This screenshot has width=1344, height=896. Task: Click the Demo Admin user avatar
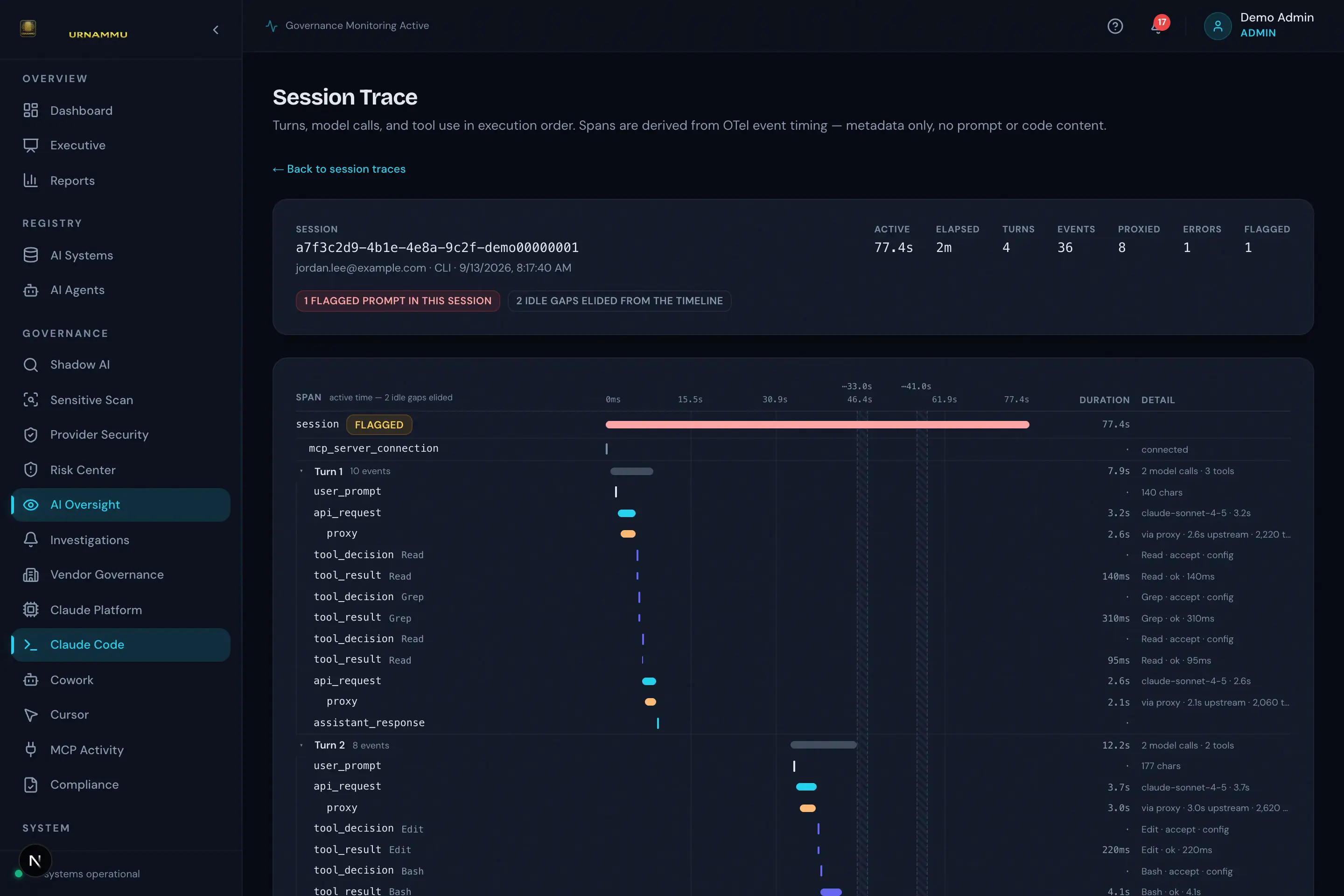point(1217,26)
